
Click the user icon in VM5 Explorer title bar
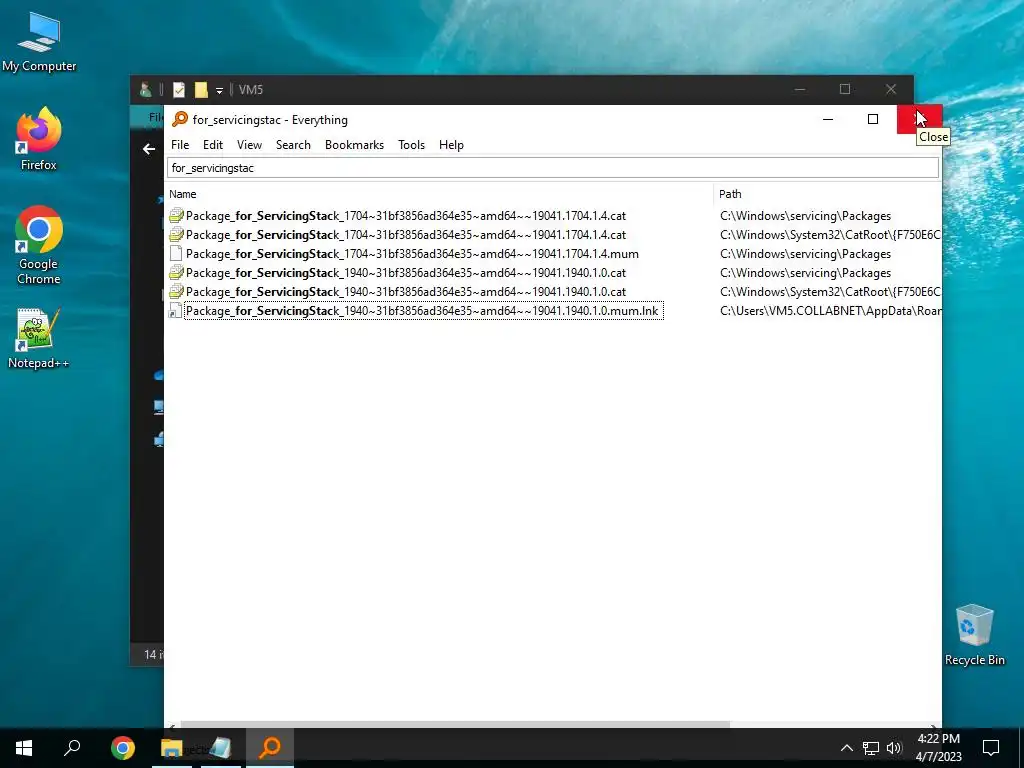[x=146, y=89]
